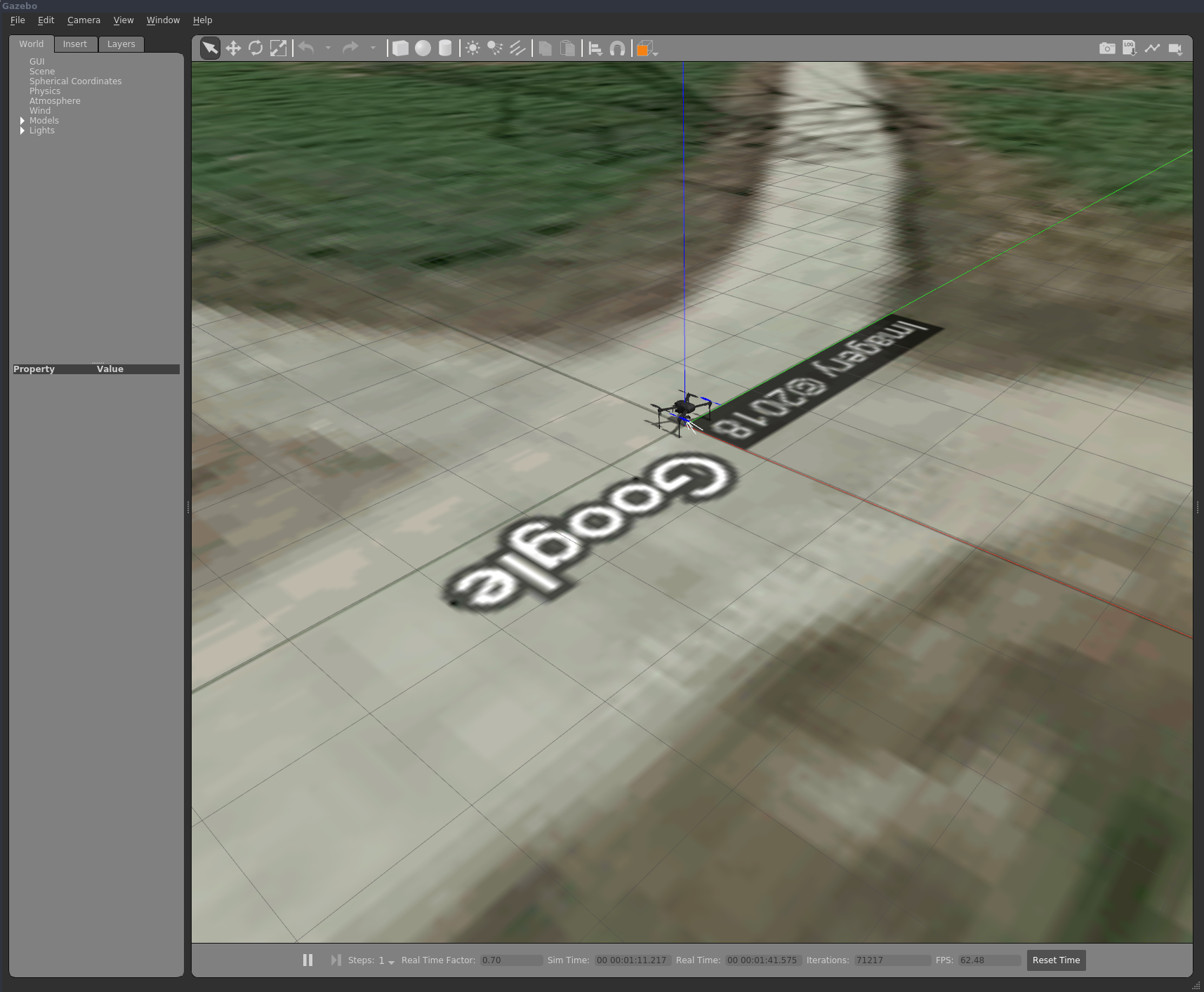Screen dimensions: 1204x992
Task: Insert a sphere shape
Action: click(423, 48)
